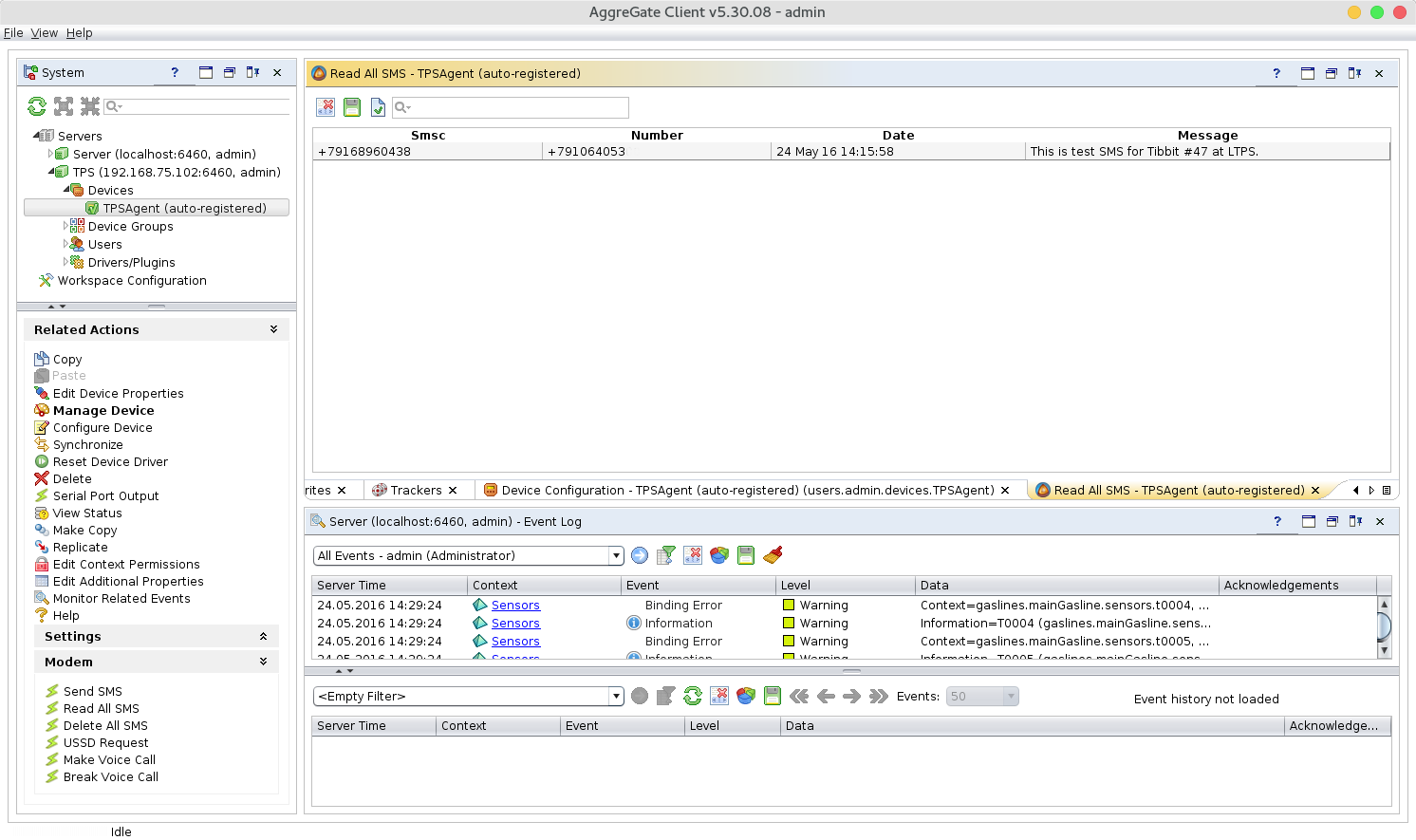Screen dimensions: 1416x840
Task: Click the System tree search field
Action: [196, 106]
